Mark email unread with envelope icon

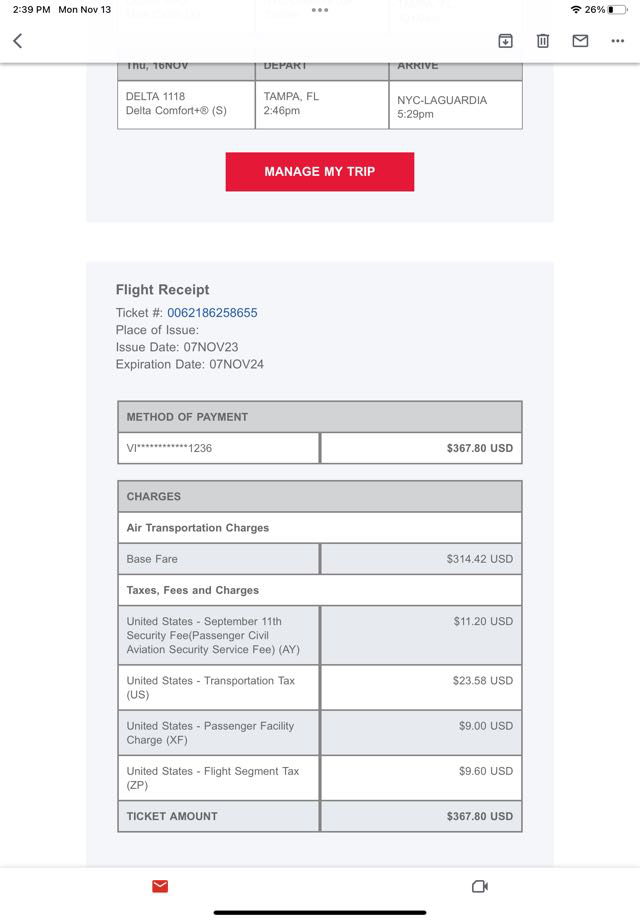pos(580,41)
